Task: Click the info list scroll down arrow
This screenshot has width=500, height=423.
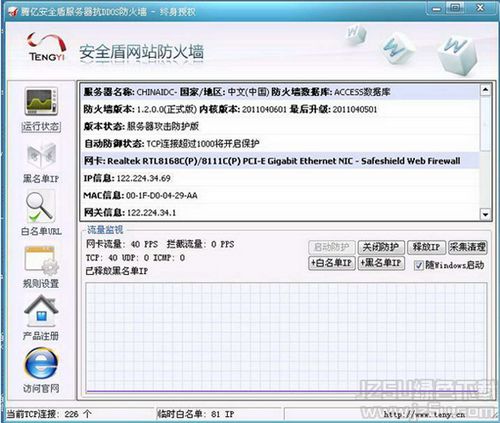Action: (485, 215)
